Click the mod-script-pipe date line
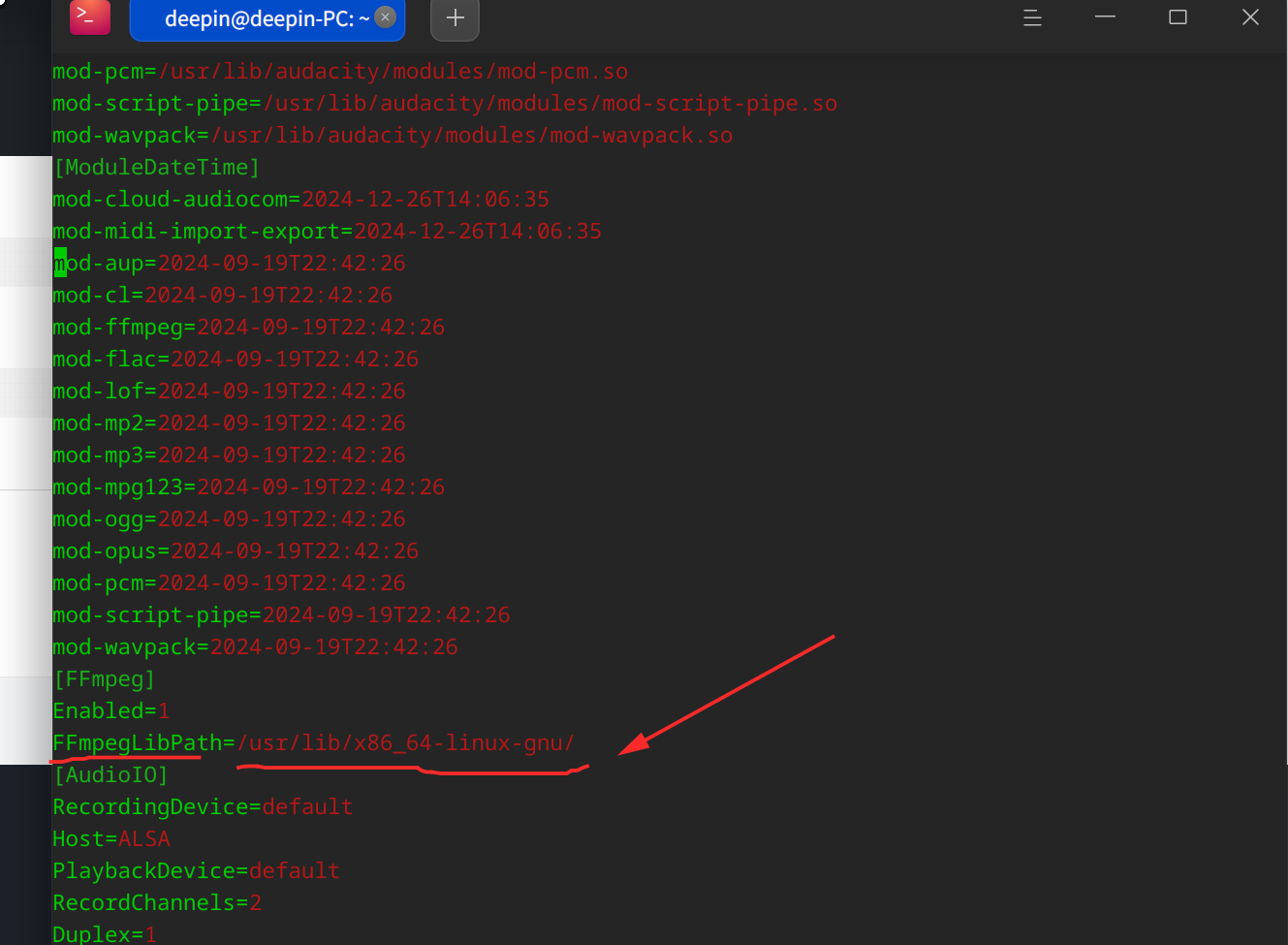The width and height of the screenshot is (1288, 945). click(281, 614)
